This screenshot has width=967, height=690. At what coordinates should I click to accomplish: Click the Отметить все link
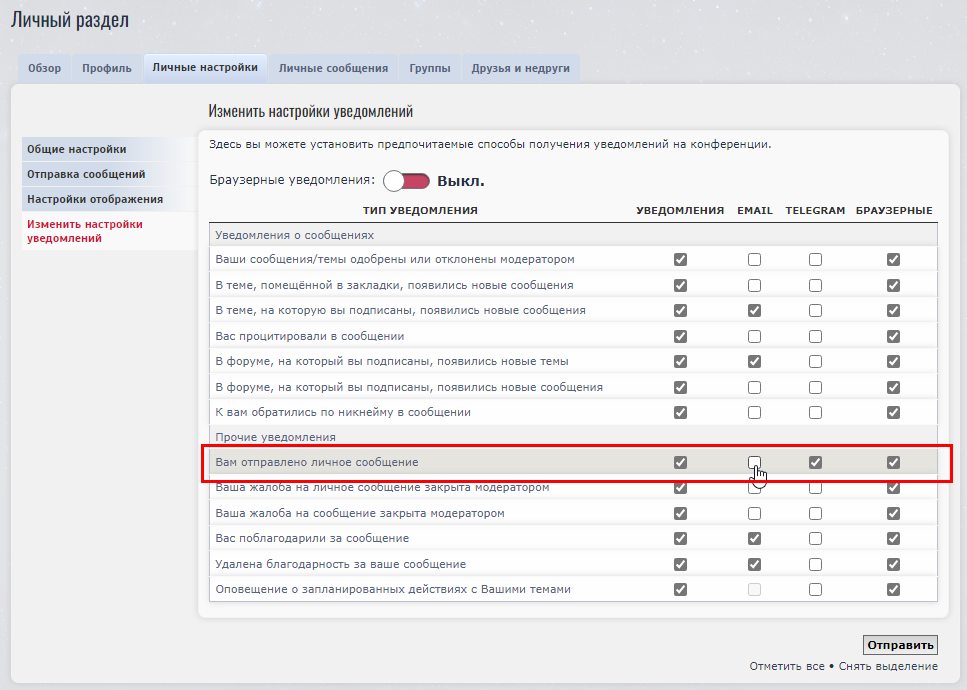787,667
